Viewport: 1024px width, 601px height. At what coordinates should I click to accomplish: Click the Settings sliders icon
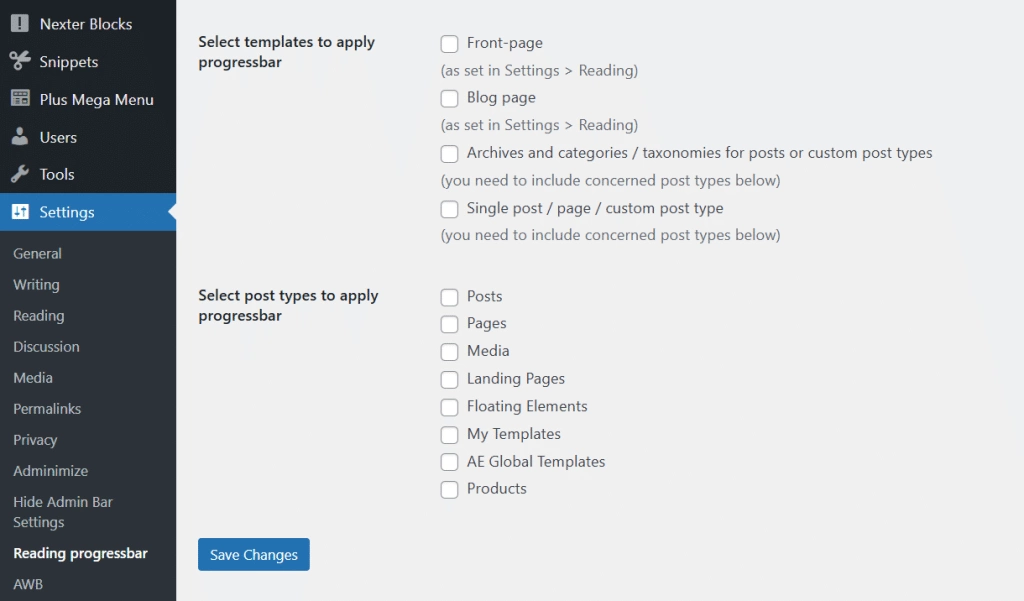point(20,212)
